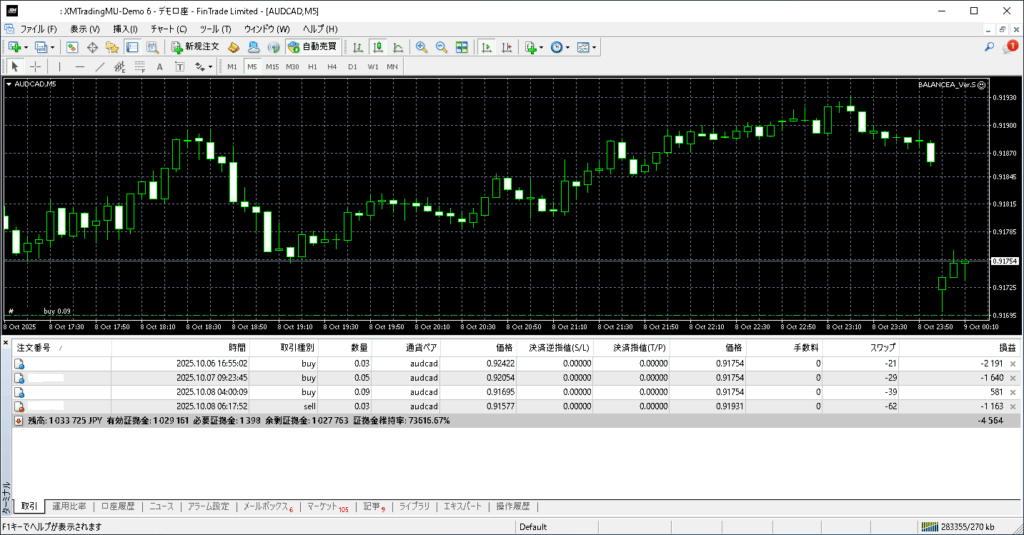1024x535 pixels.
Task: Expand the indicators list dropdown
Action: click(541, 47)
